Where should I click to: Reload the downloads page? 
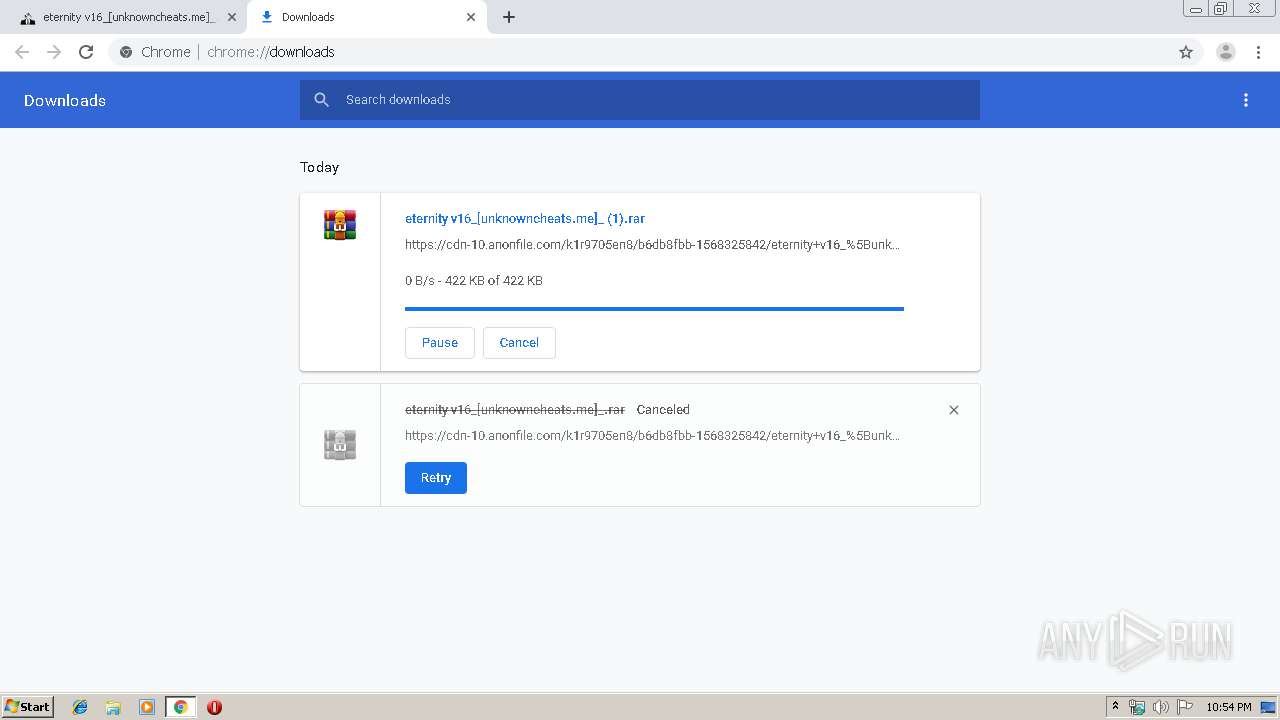tap(86, 52)
